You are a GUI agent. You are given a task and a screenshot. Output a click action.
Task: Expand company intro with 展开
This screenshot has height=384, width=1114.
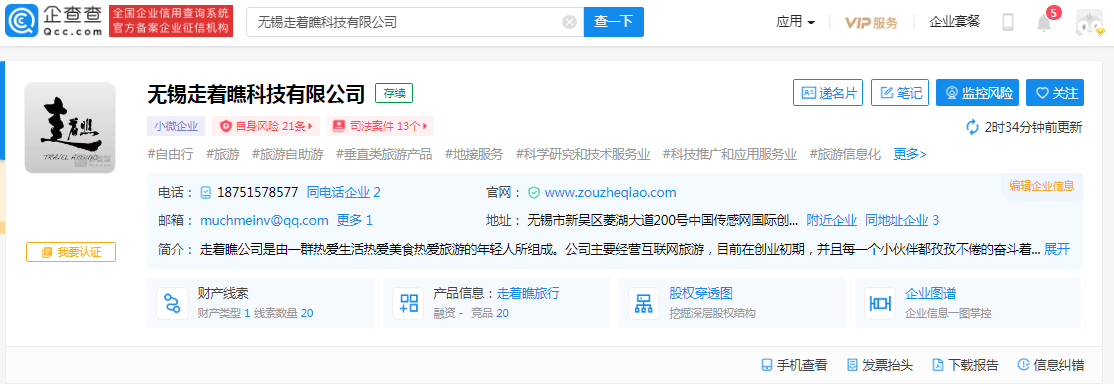point(1056,249)
